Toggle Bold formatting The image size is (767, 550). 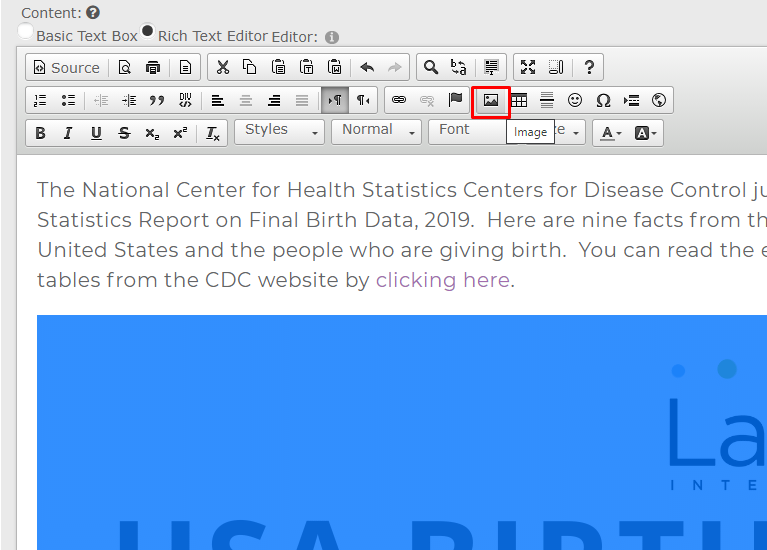40,133
